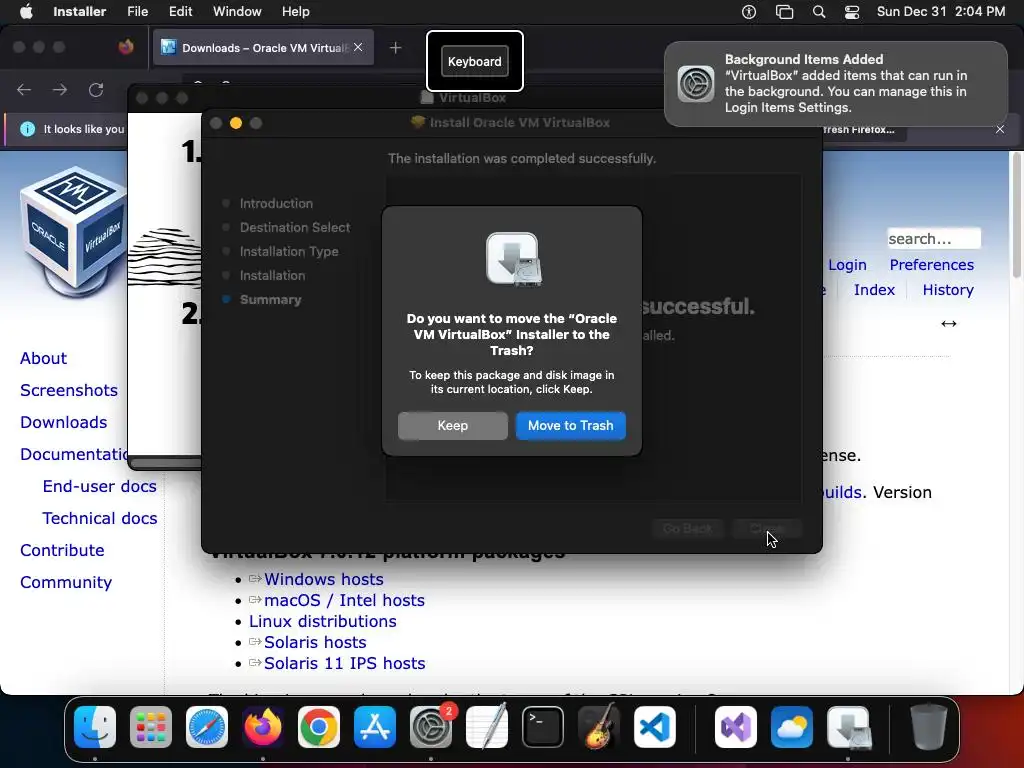Open Finder from the Dock
Viewport: 1024px width, 768px height.
click(x=95, y=727)
